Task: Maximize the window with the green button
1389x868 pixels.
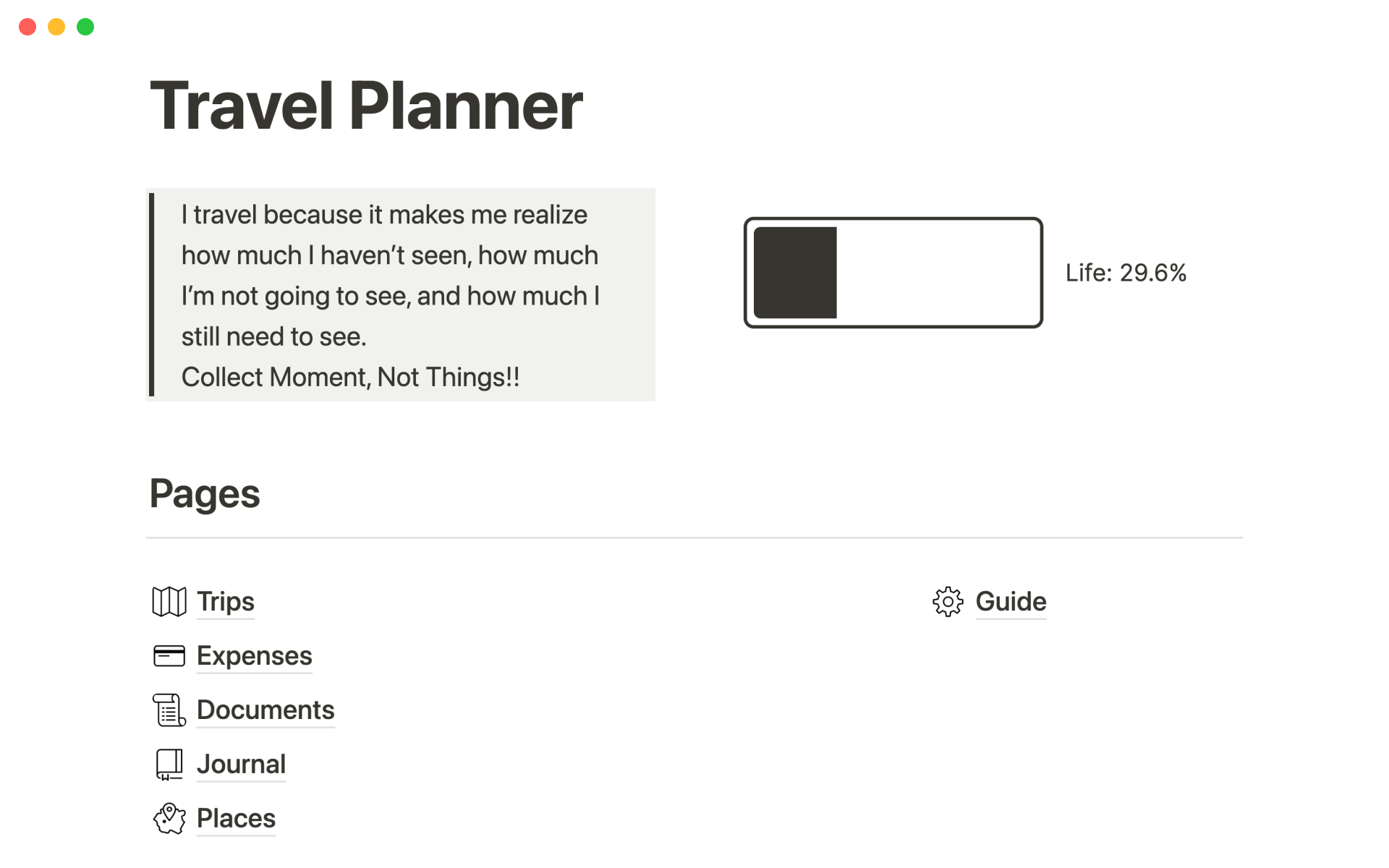Action: pos(85,27)
